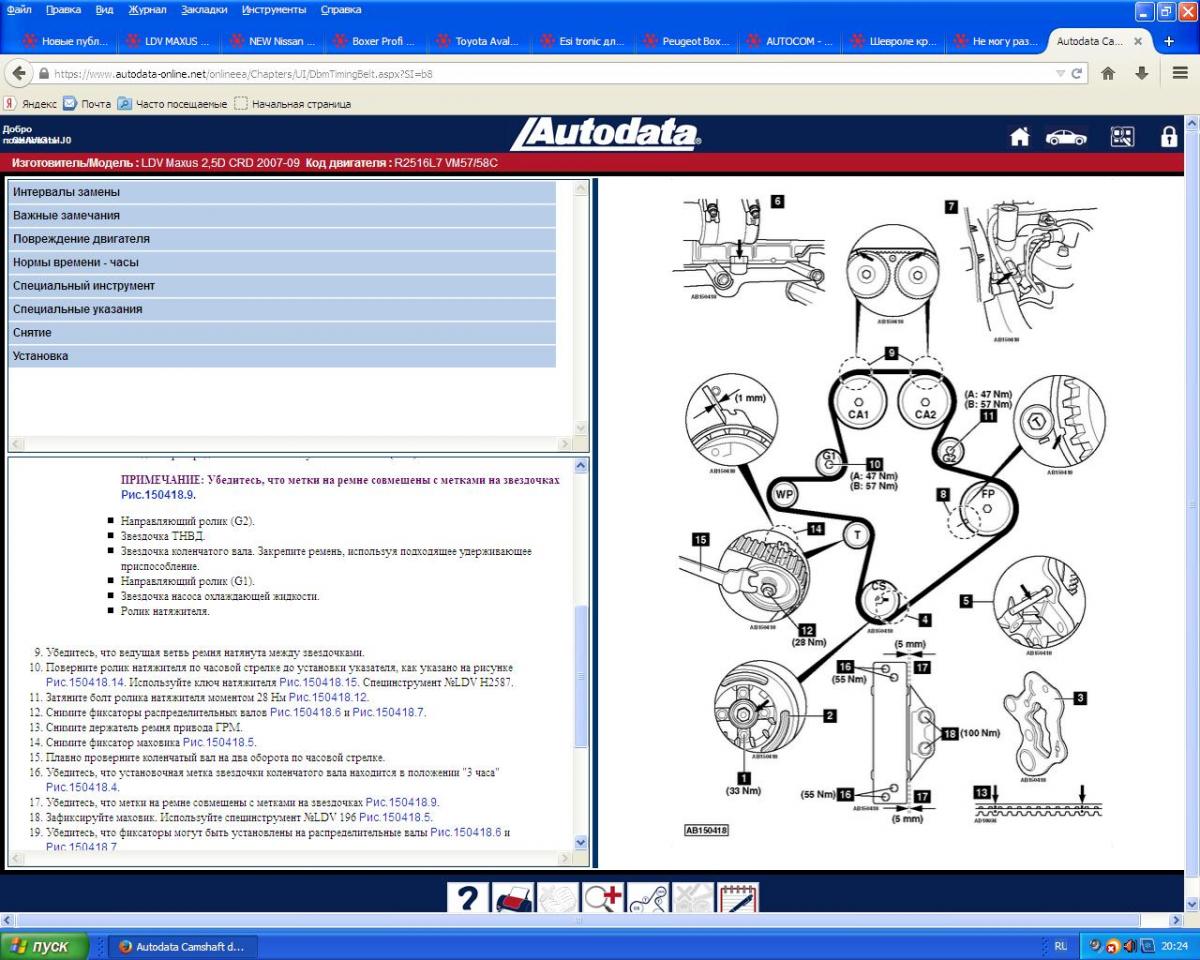1200x960 pixels.
Task: Expand the Снятие section
Action: tap(282, 333)
